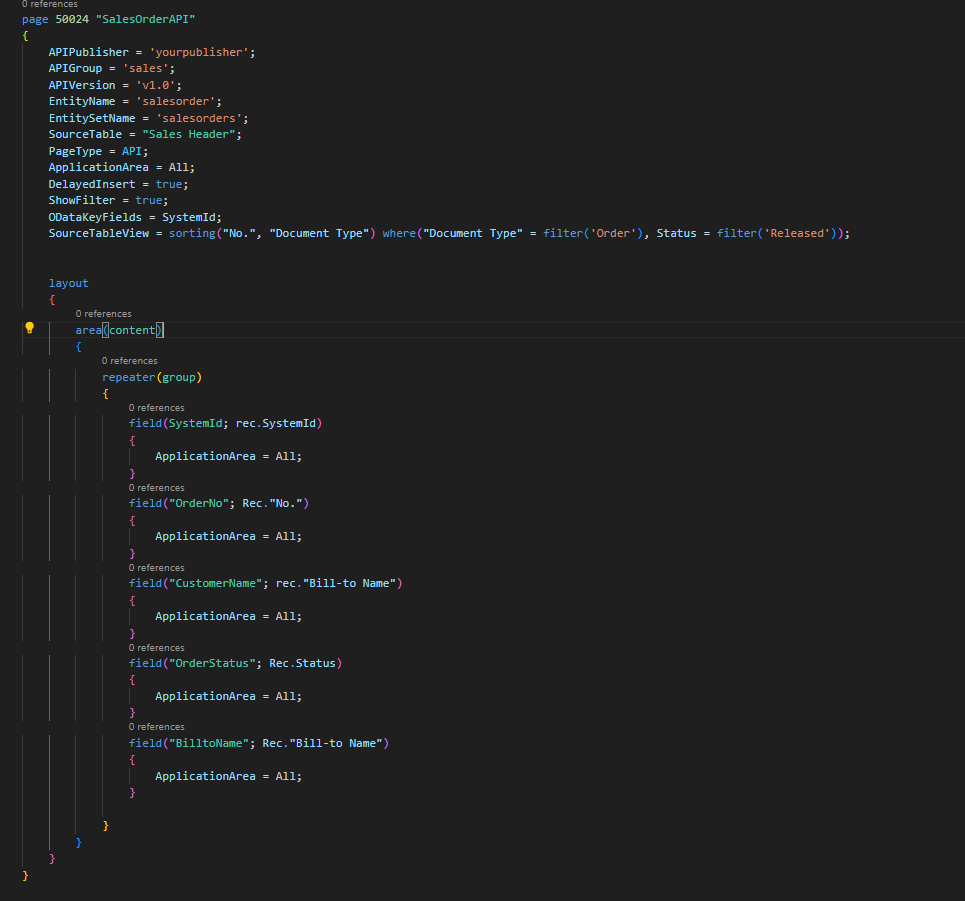
Task: Click the references link above the CustomerName field
Action: pyautogui.click(x=156, y=568)
